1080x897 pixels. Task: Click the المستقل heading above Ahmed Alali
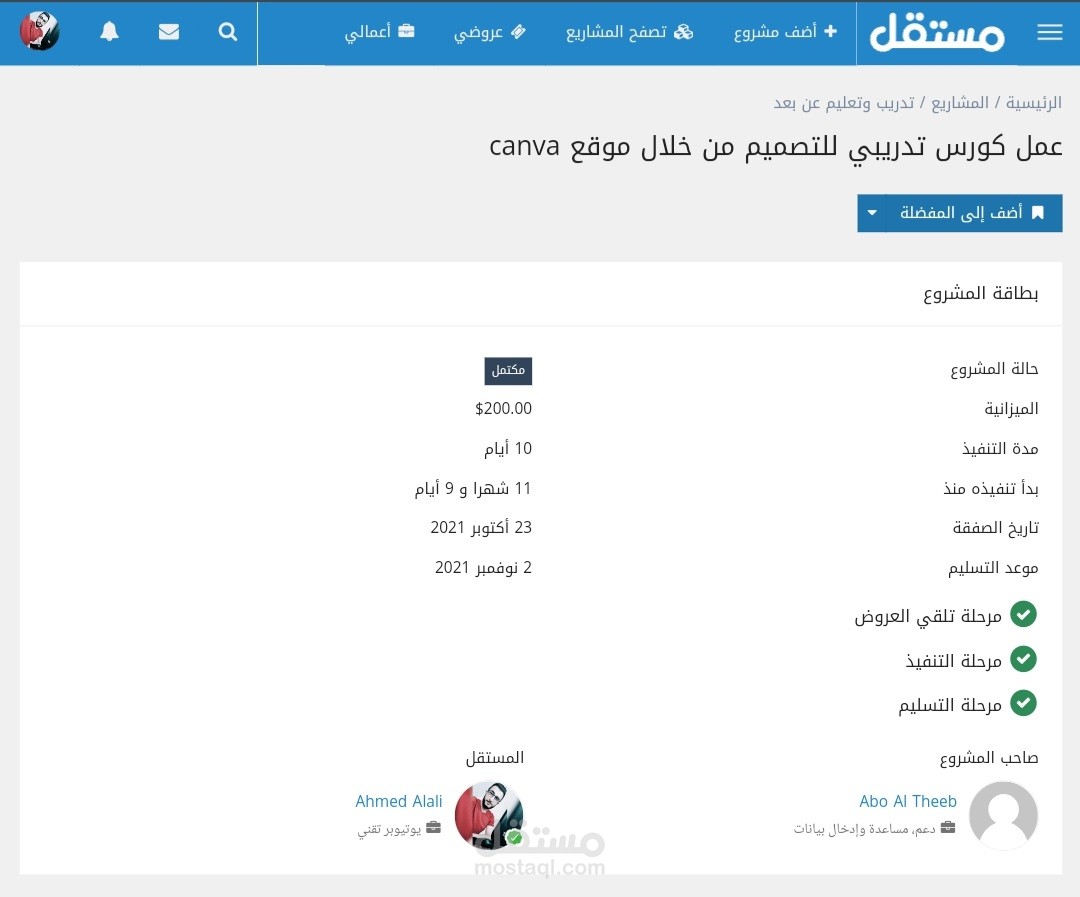495,759
